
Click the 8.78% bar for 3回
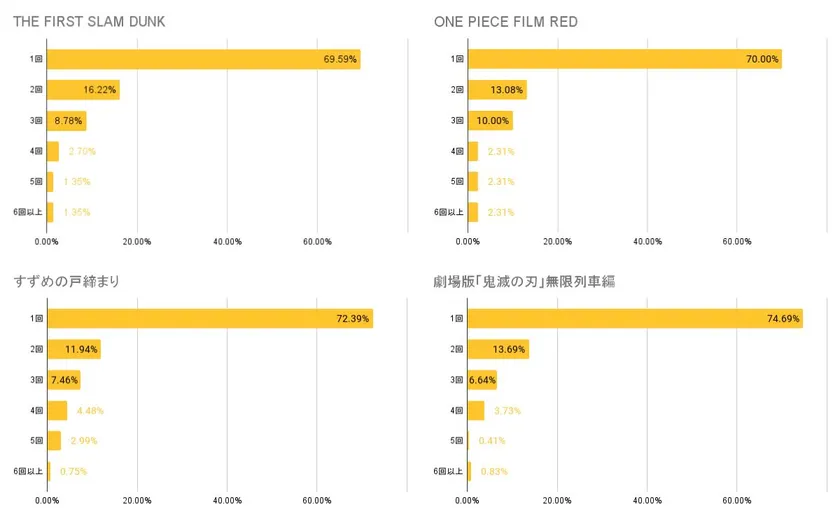pos(67,121)
